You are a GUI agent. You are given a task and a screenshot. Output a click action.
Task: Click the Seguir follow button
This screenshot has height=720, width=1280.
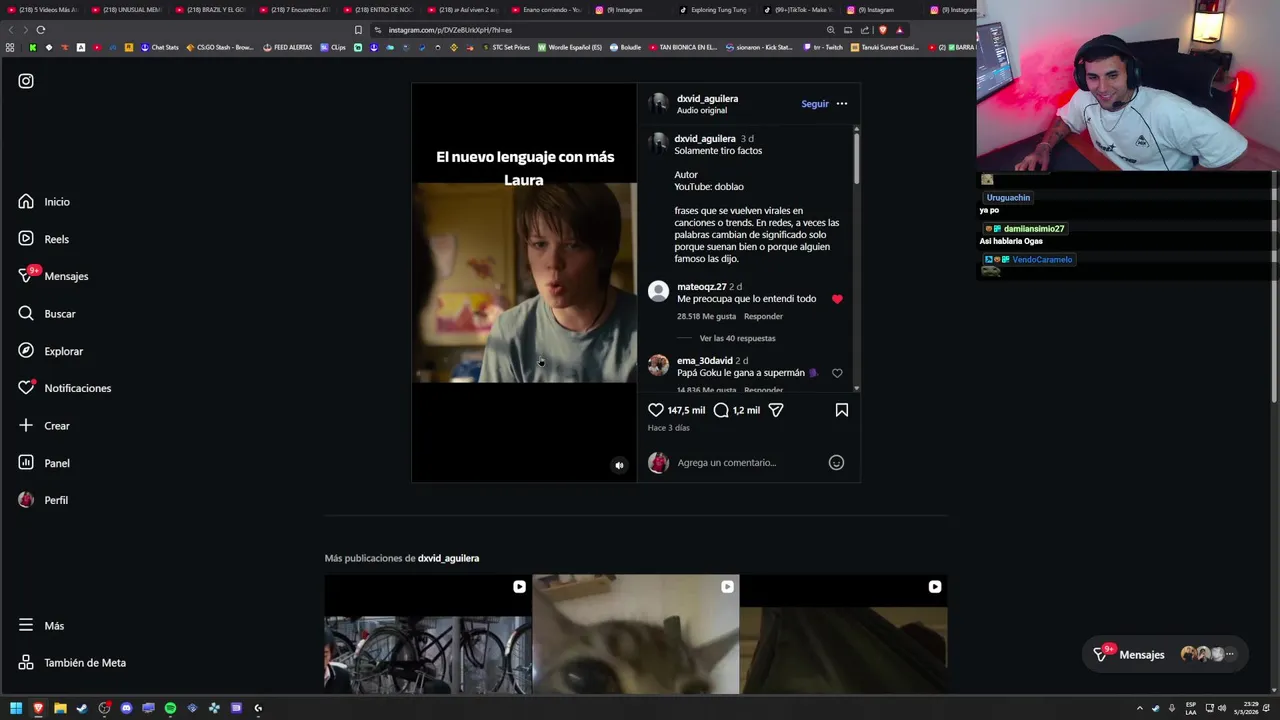point(814,104)
